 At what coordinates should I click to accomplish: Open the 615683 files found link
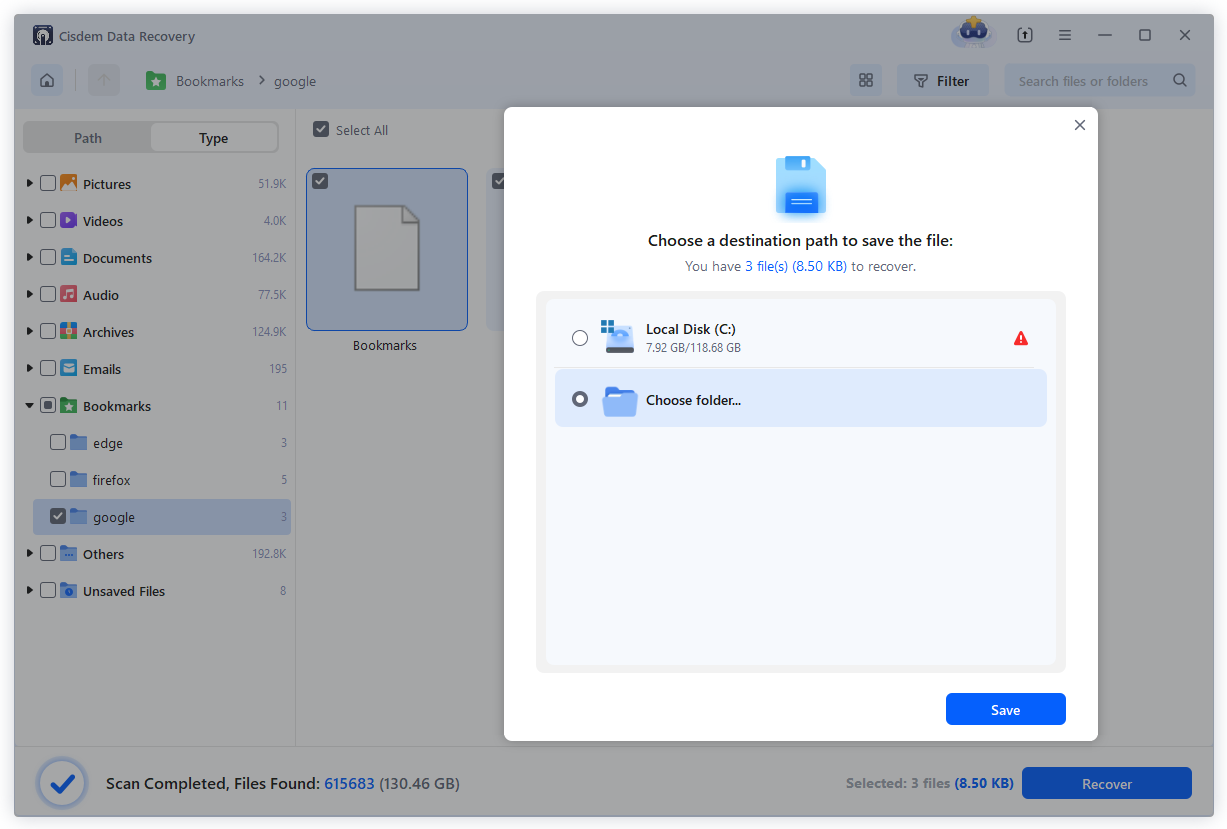(x=349, y=783)
